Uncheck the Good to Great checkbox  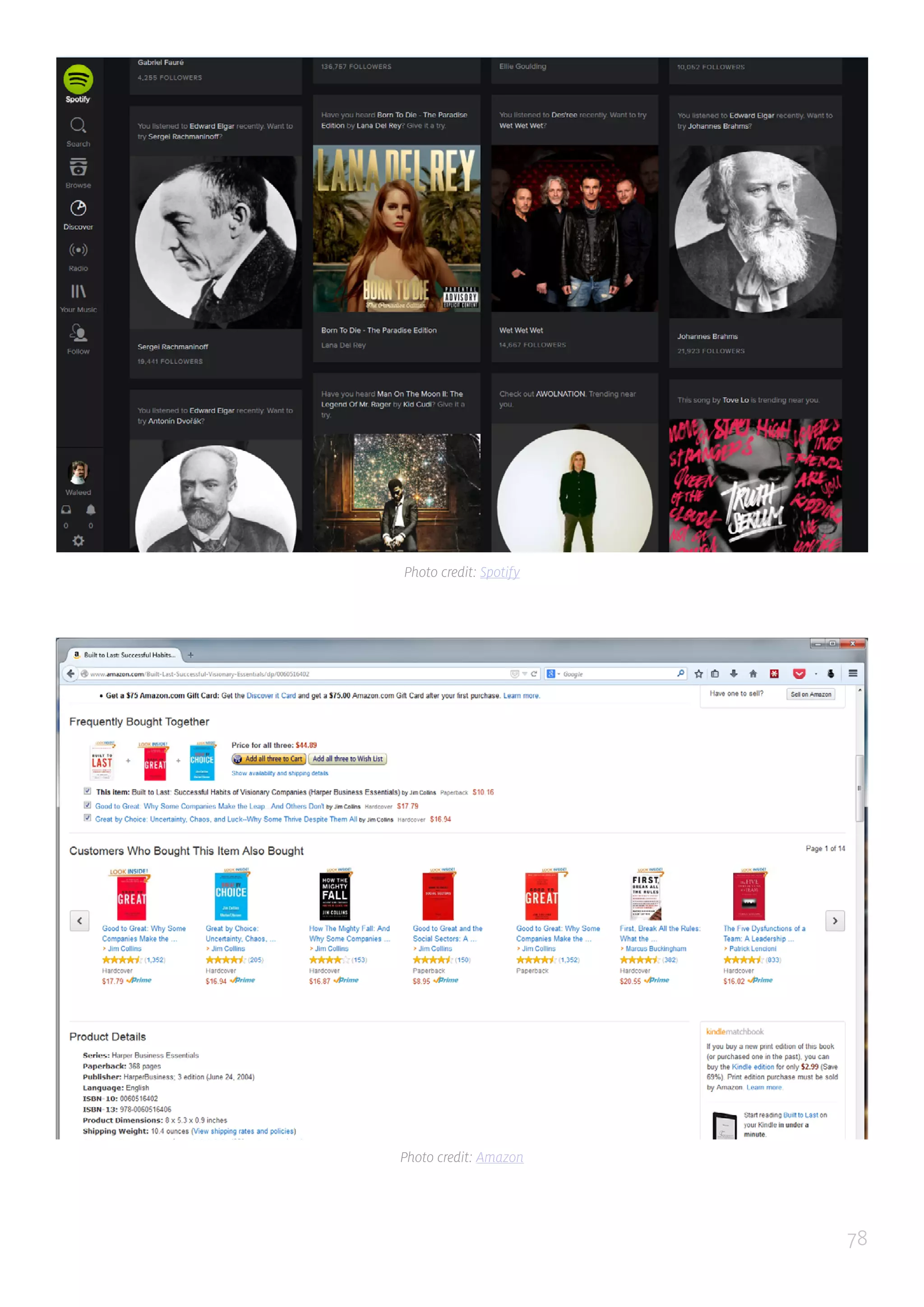pos(87,805)
